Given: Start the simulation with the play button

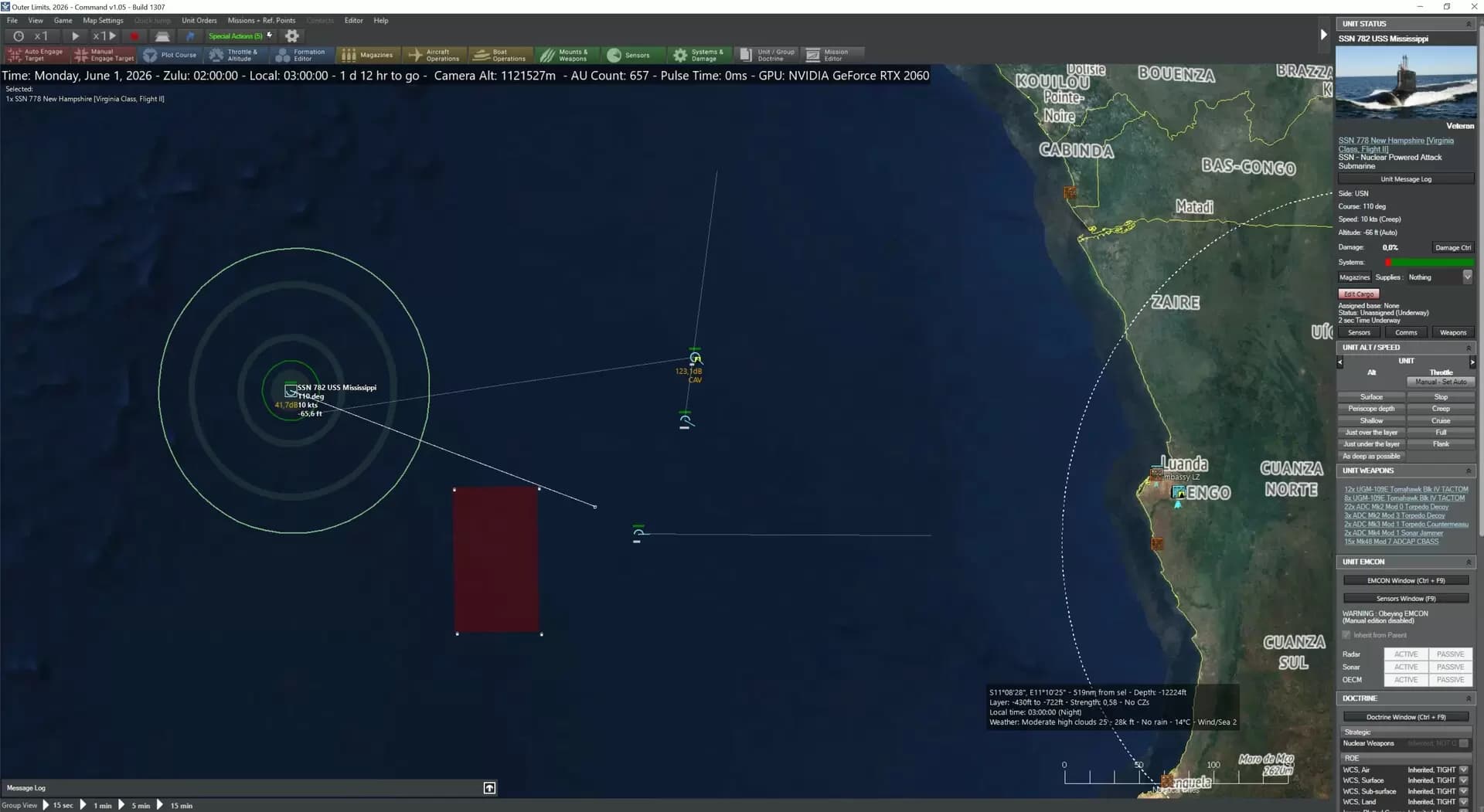Looking at the screenshot, I should (x=75, y=36).
